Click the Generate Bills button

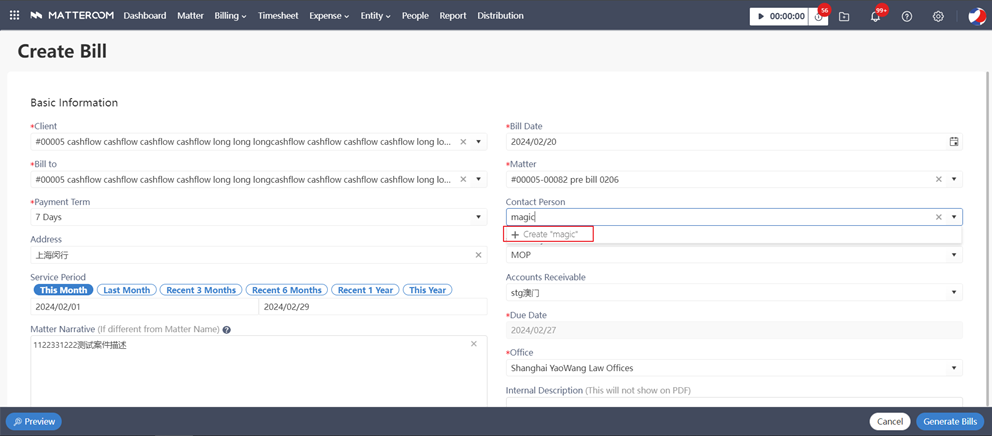point(949,422)
